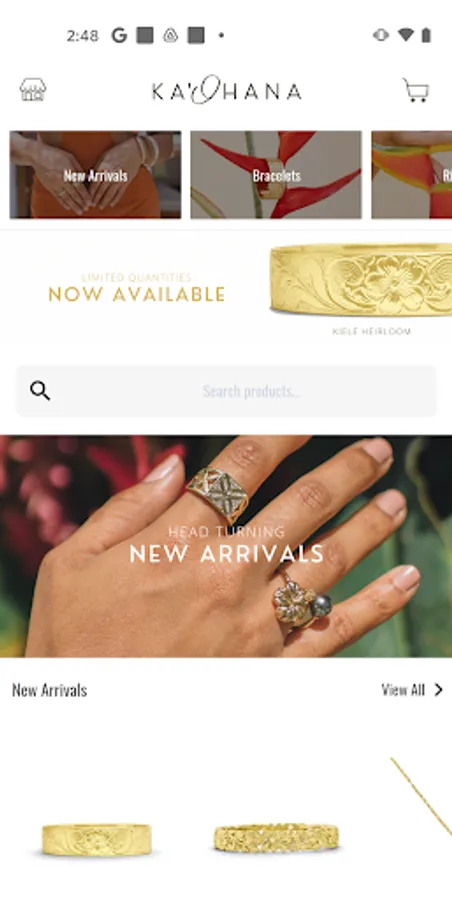Open the store icon in header
452x900 pixels.
pyautogui.click(x=33, y=90)
